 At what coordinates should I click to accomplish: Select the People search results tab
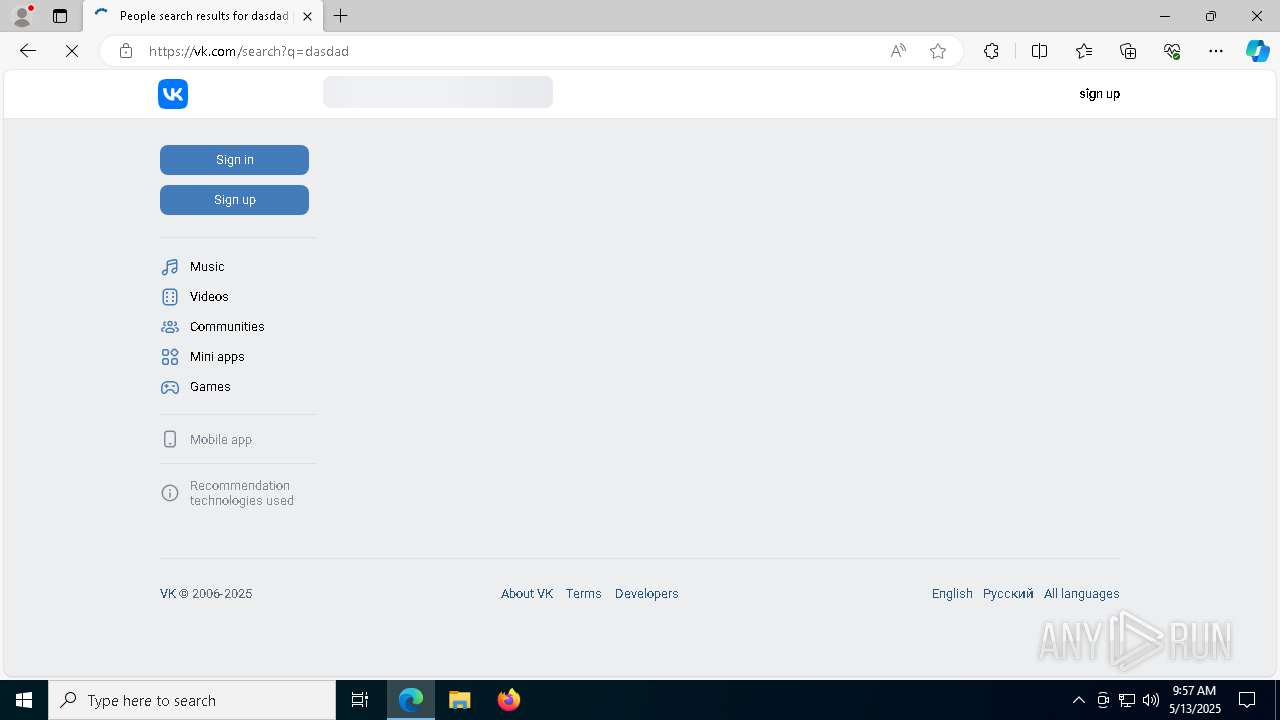coord(203,16)
